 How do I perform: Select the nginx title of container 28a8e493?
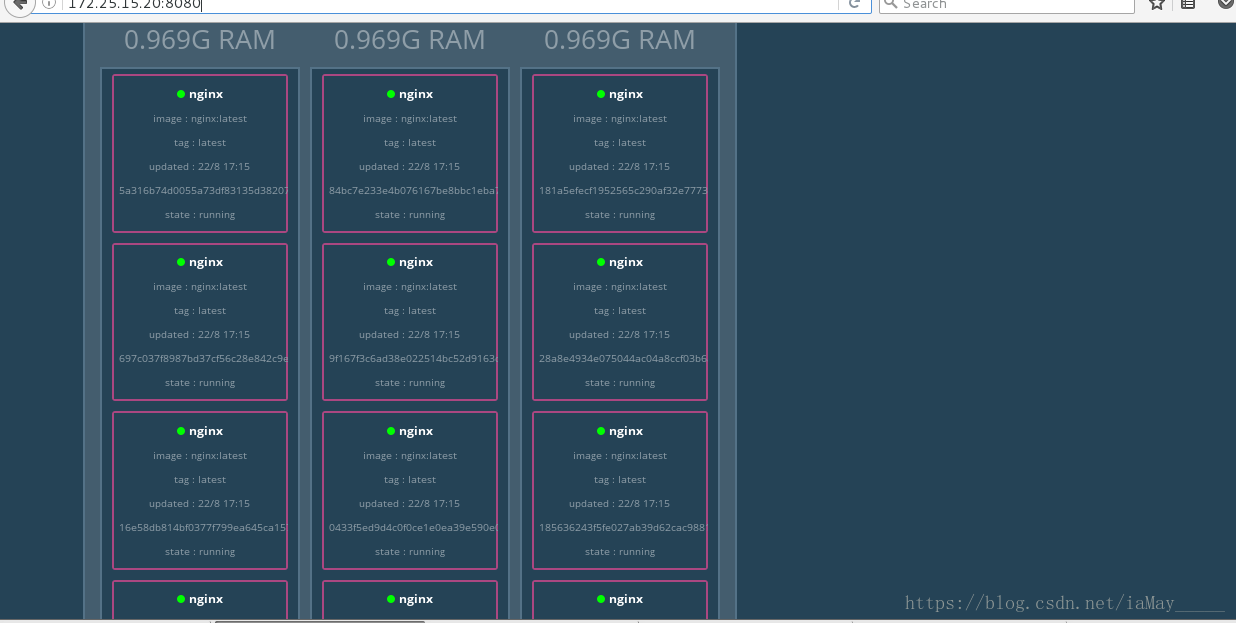click(626, 262)
